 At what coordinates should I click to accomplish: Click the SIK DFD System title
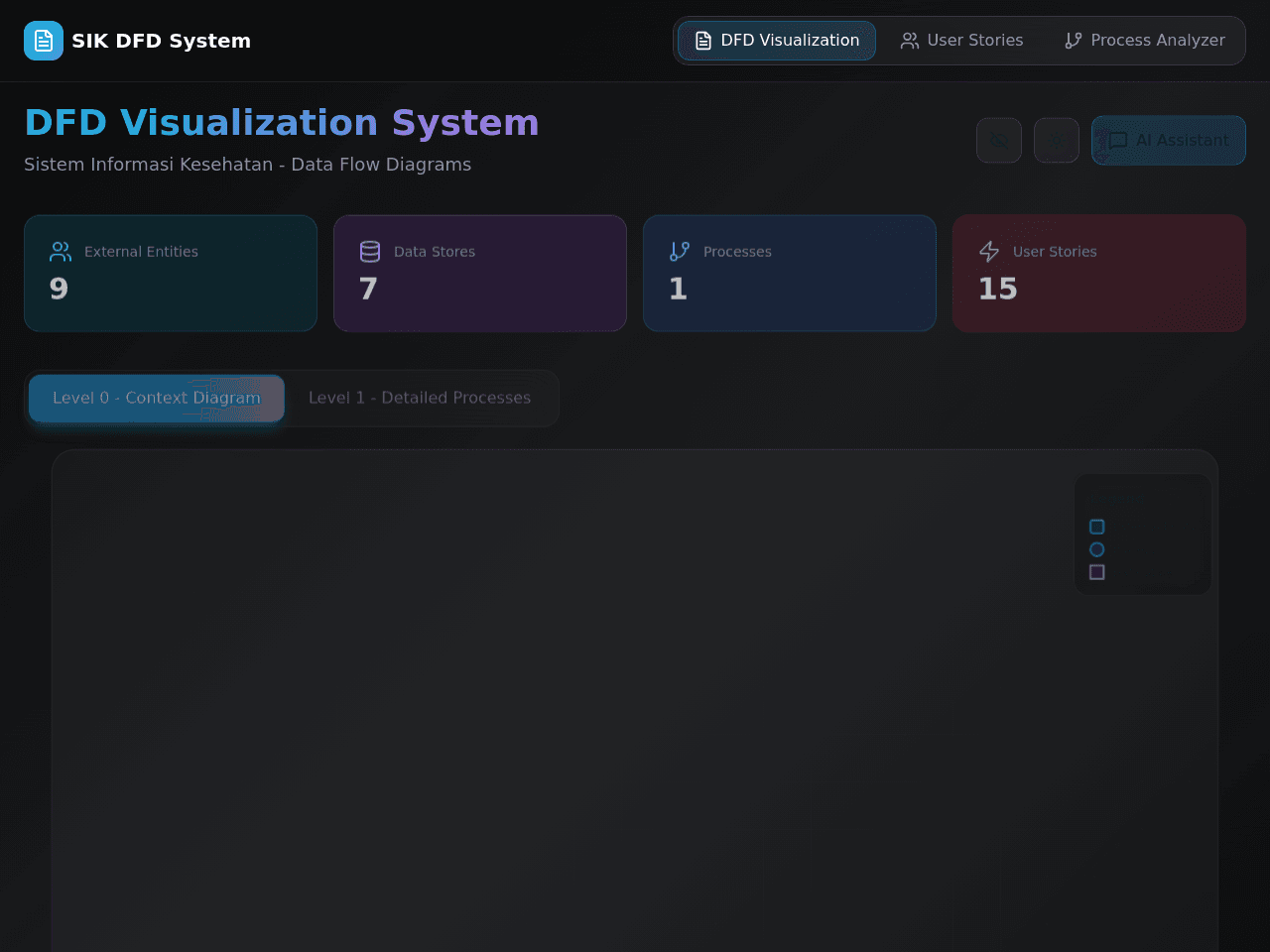161,41
